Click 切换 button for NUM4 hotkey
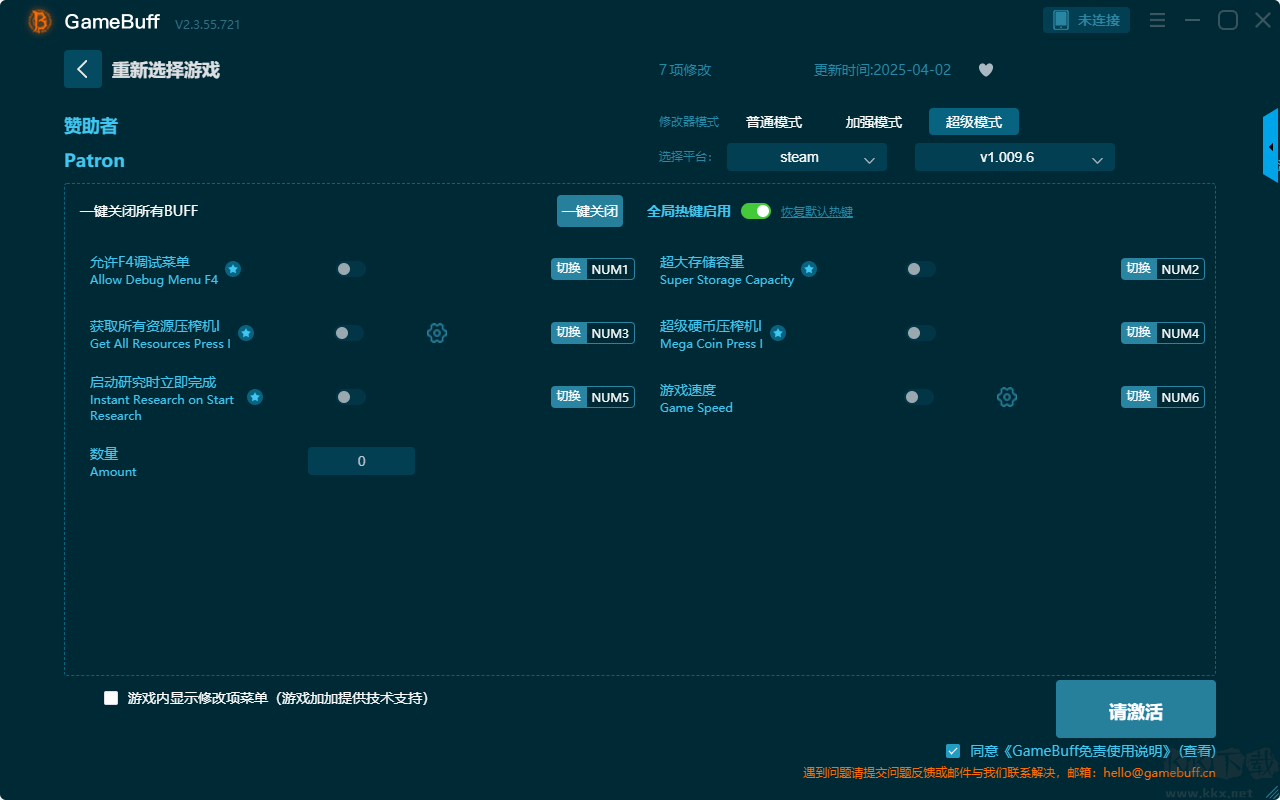Screen dimensions: 1280x800 (x=1138, y=333)
